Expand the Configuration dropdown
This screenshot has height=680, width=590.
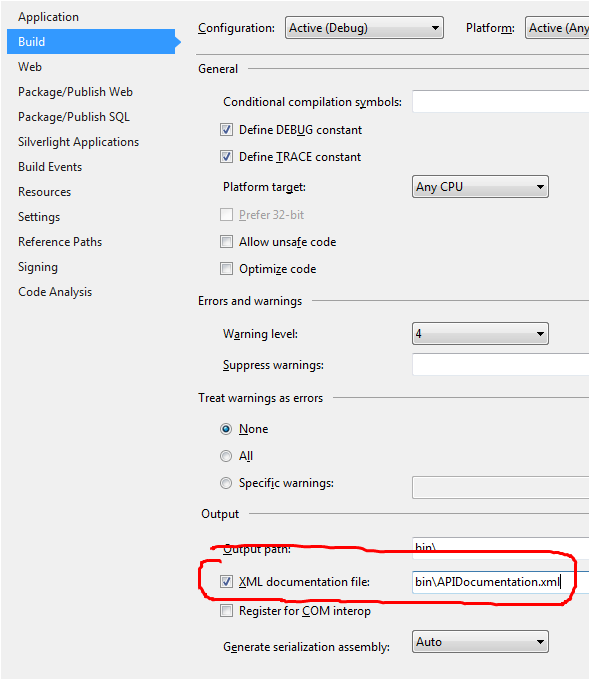pos(364,28)
